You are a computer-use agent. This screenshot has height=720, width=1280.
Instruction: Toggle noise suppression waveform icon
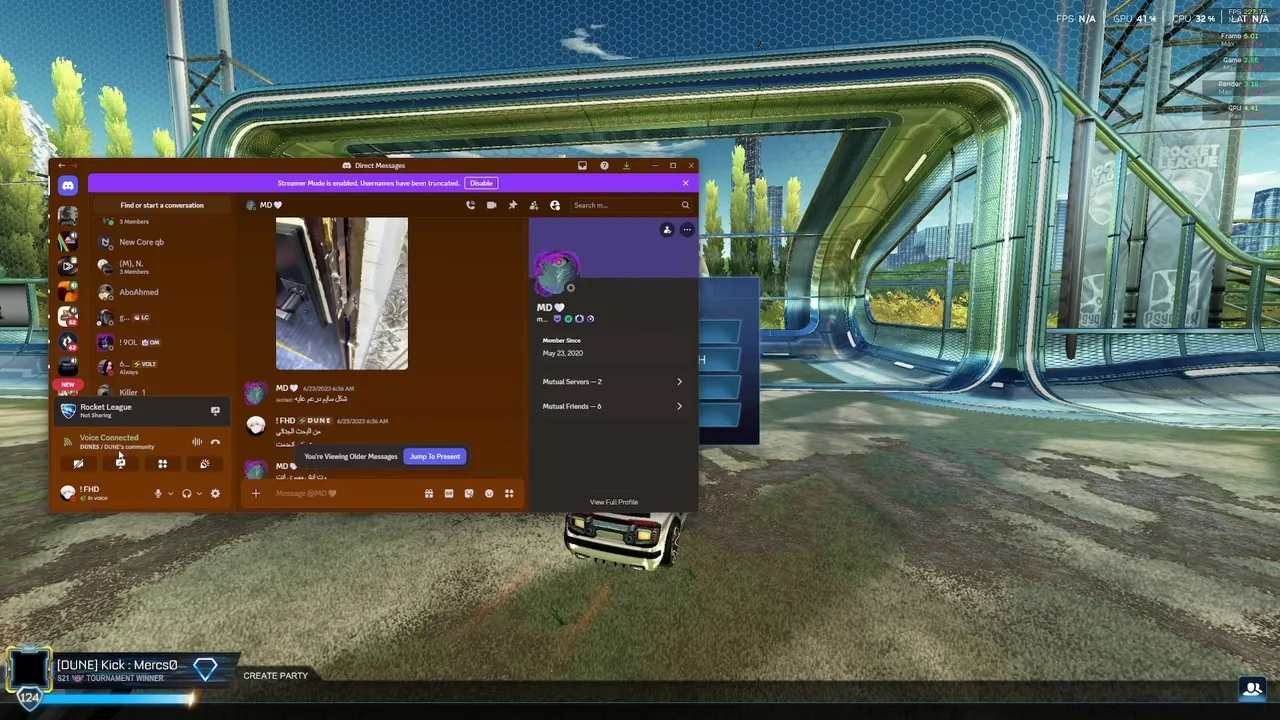197,442
